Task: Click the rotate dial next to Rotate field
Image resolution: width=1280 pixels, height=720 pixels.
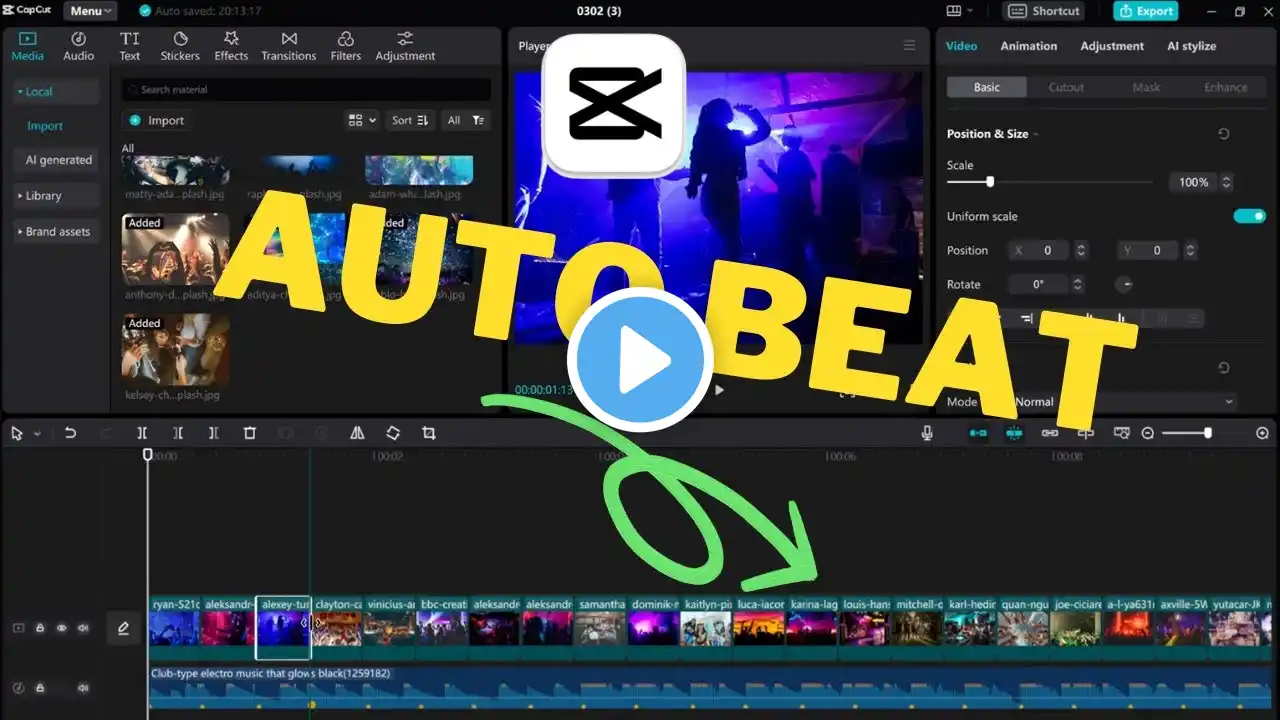Action: (1124, 284)
